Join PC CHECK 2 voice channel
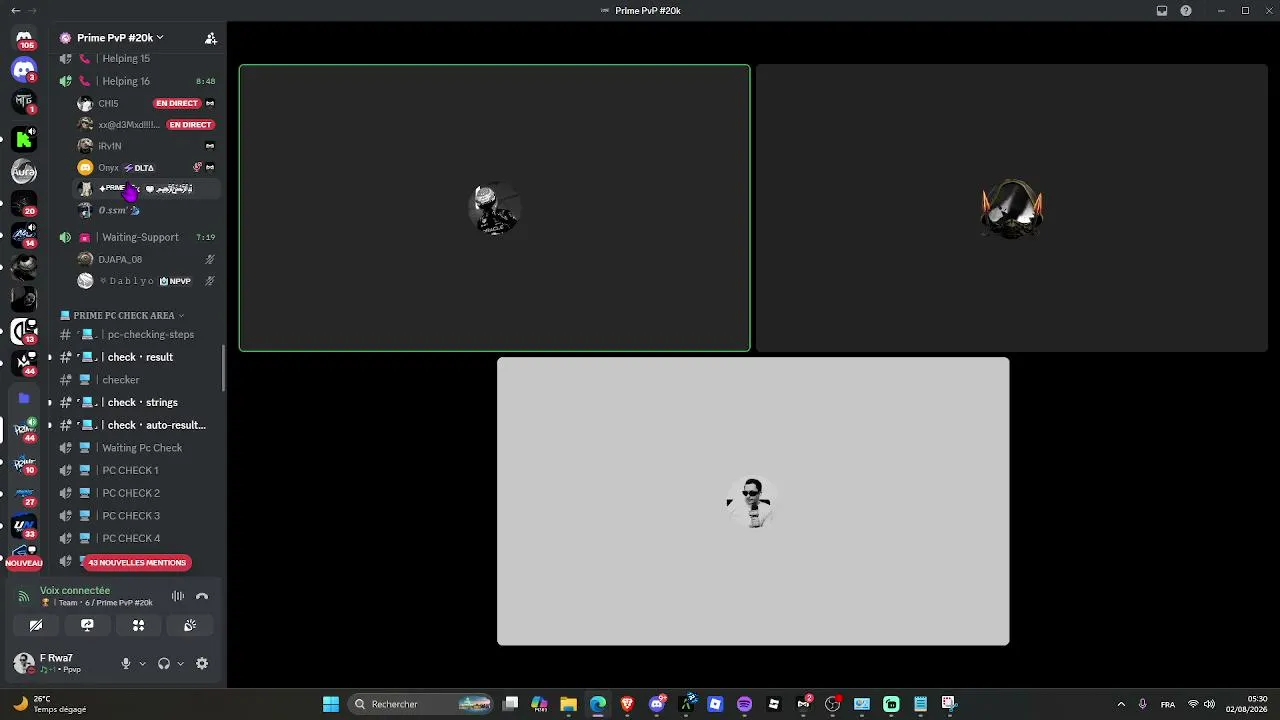The height and width of the screenshot is (720, 1280). [x=138, y=493]
